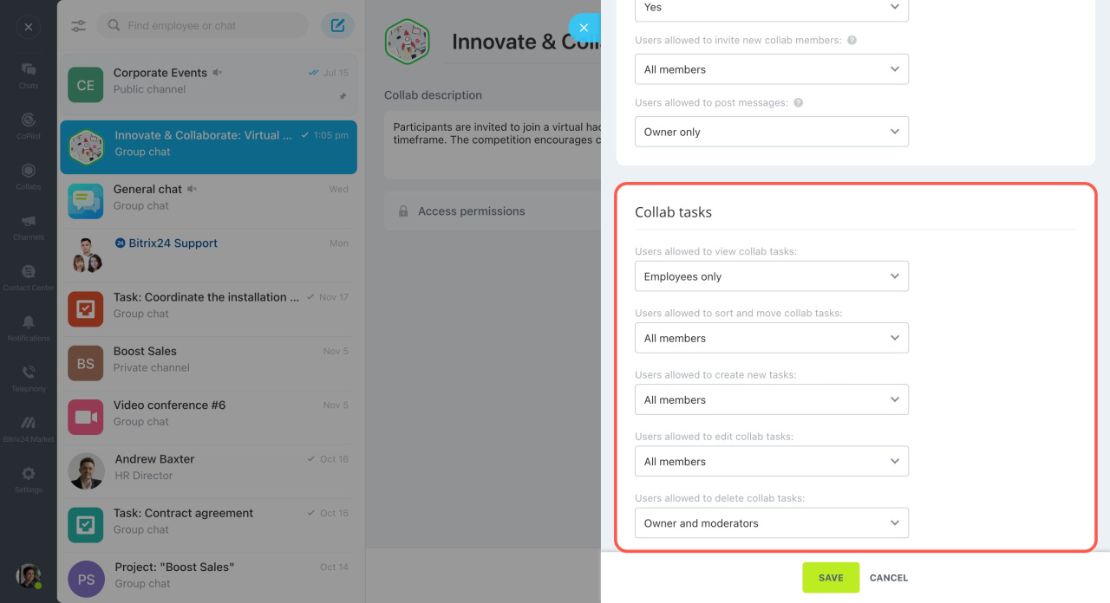The image size is (1110, 603).
Task: Open Notifications bell in the sidebar
Action: (28, 328)
